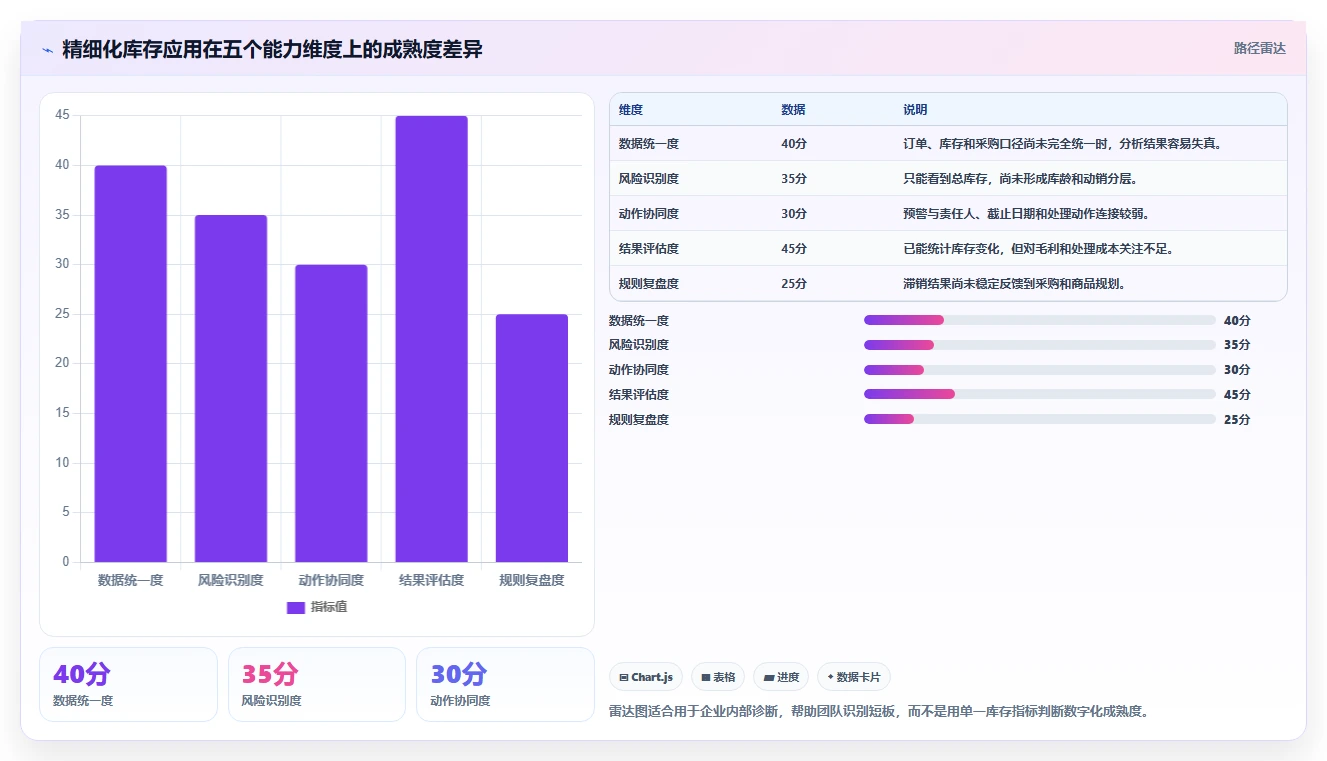Click 结果评估度 cell in the table
Viewport: 1327px width, 761px height.
(649, 249)
